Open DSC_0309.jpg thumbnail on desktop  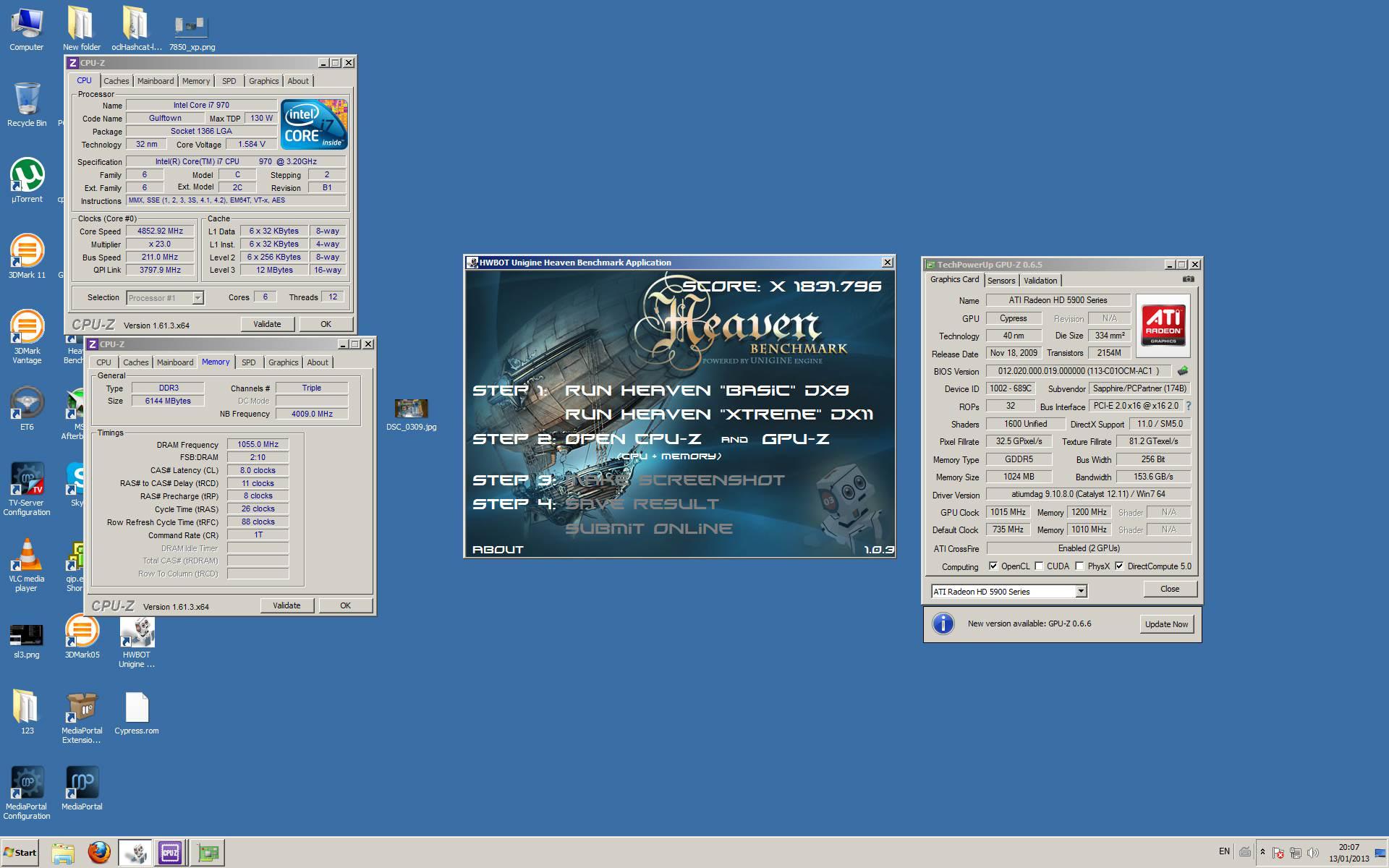click(x=411, y=414)
